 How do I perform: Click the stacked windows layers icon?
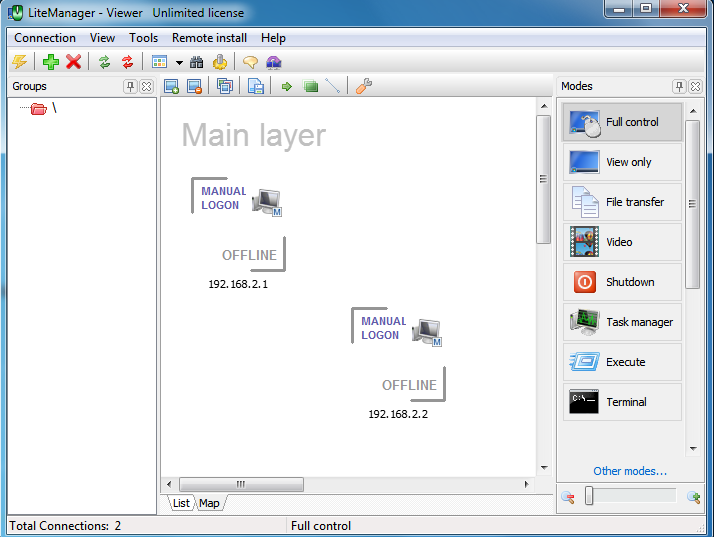(x=225, y=86)
